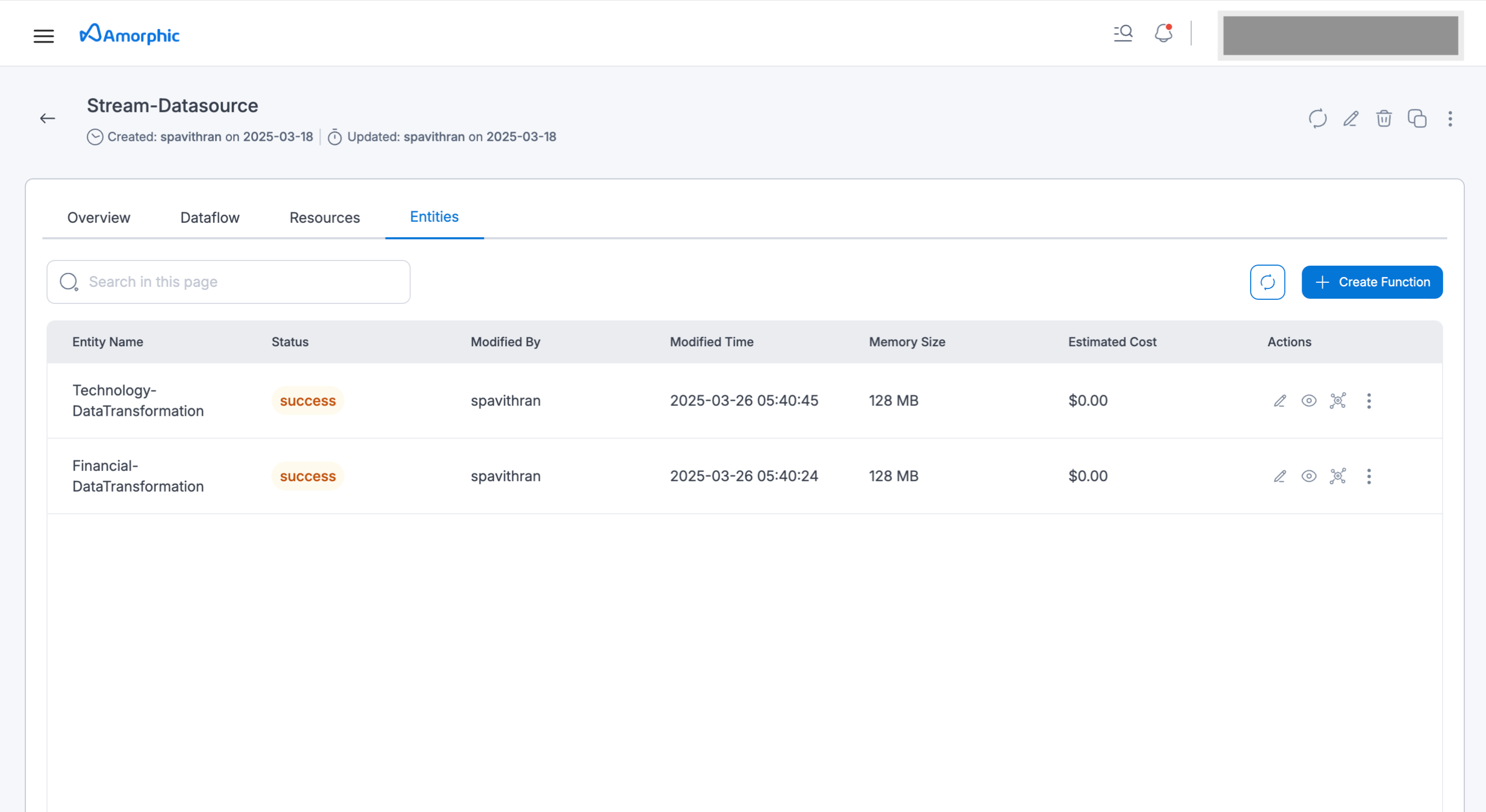This screenshot has width=1486, height=812.
Task: Open more options for Stream-Datasource header
Action: tap(1450, 119)
